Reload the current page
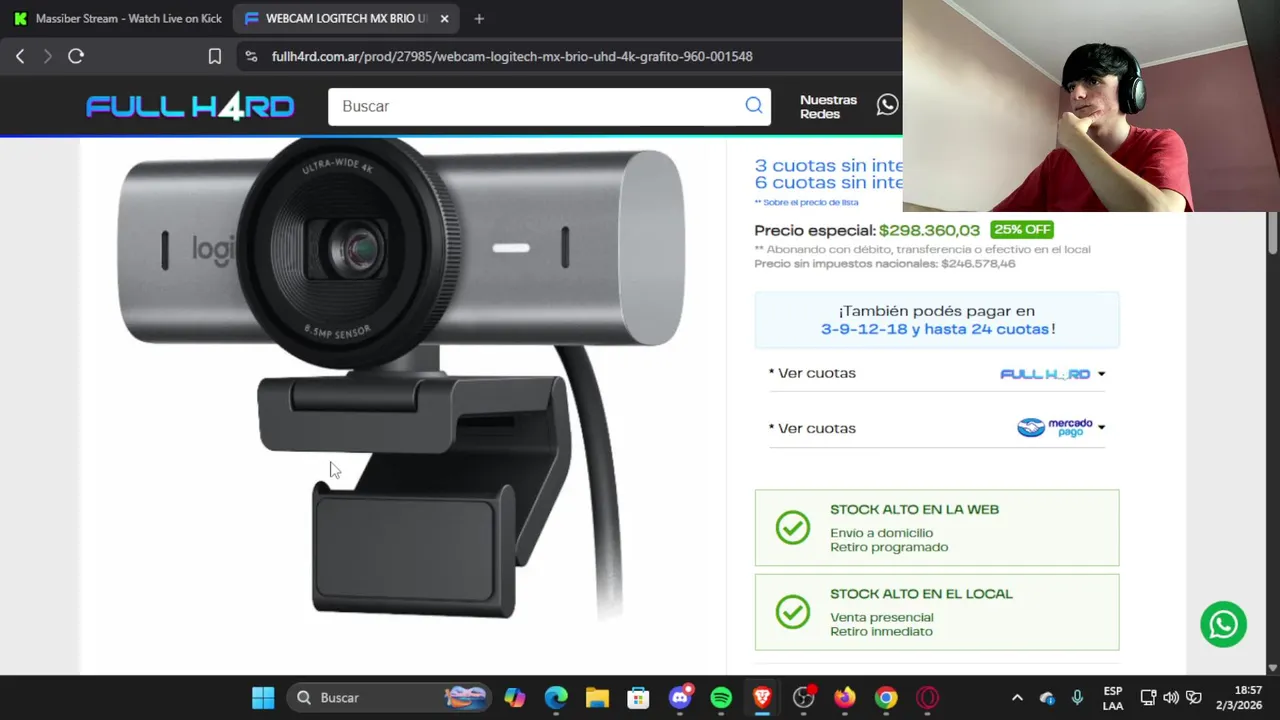The width and height of the screenshot is (1280, 720). pyautogui.click(x=76, y=56)
